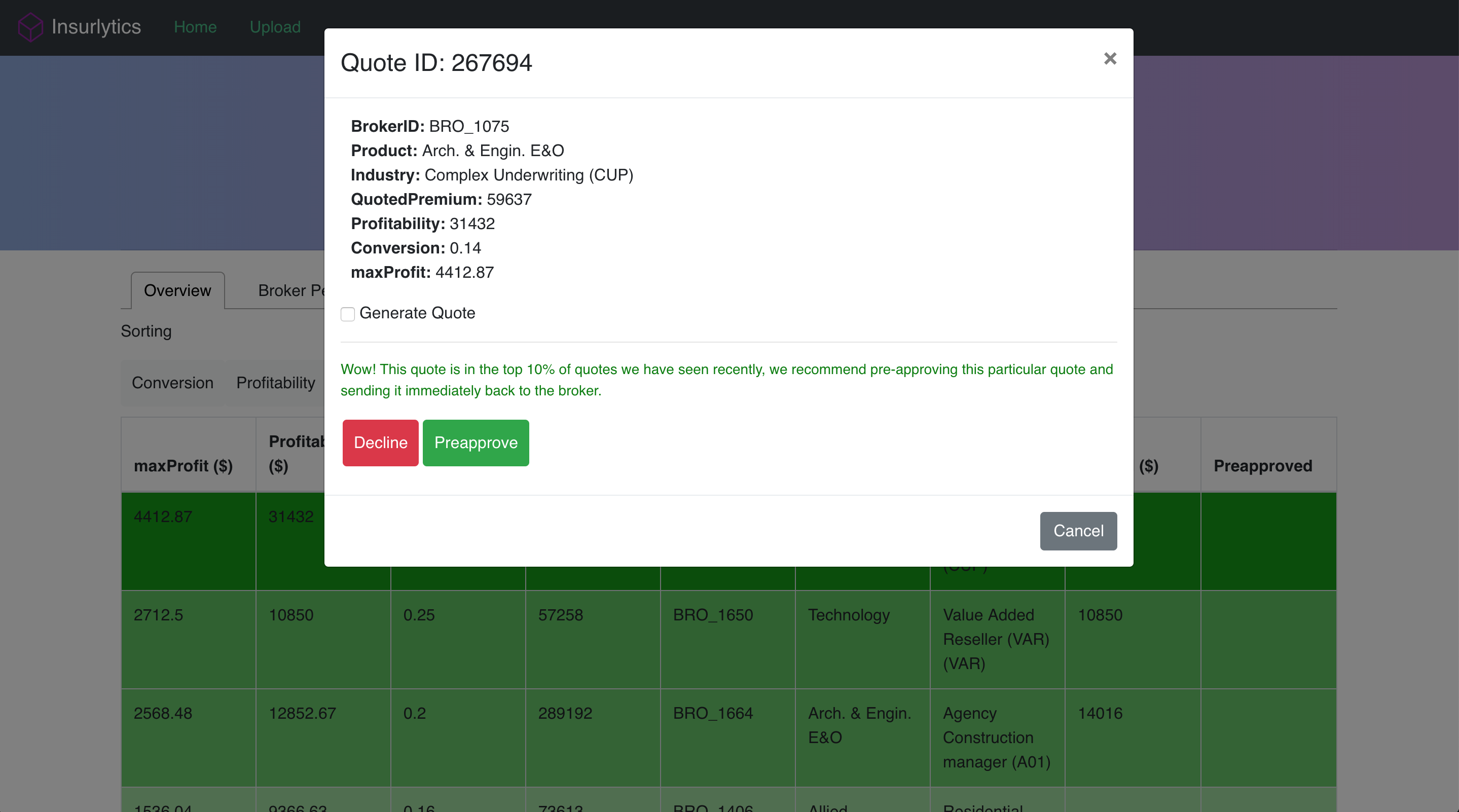
Task: Sort quotes by Profitability
Action: 275,383
